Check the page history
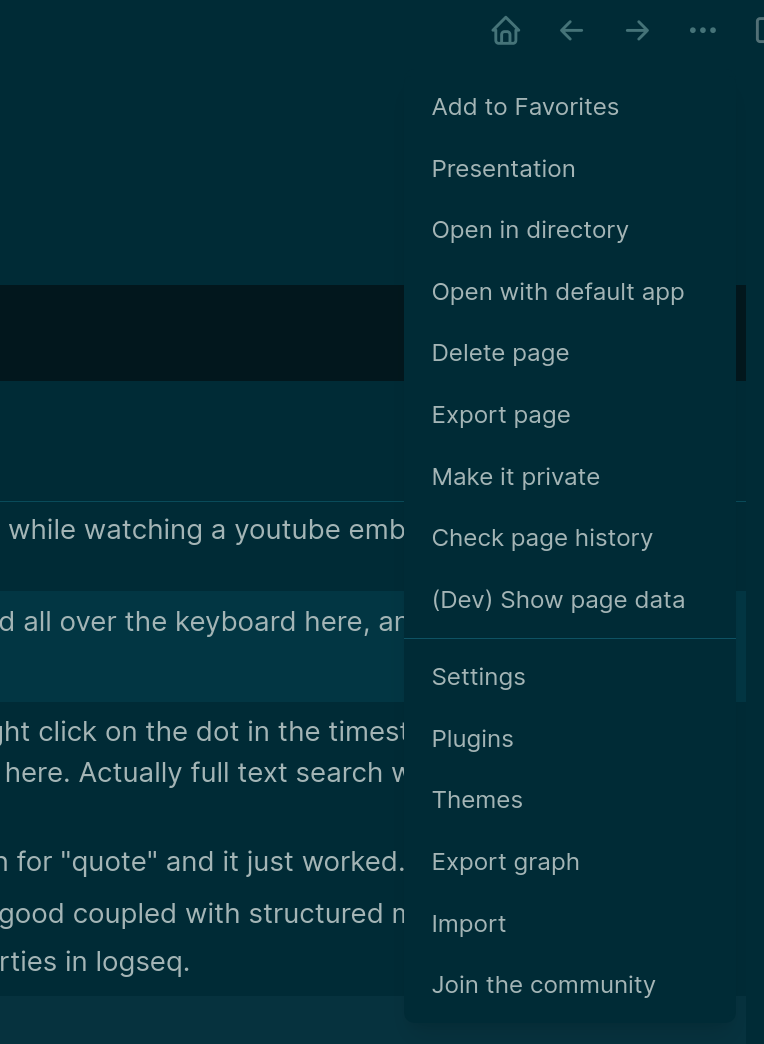 [x=542, y=538]
